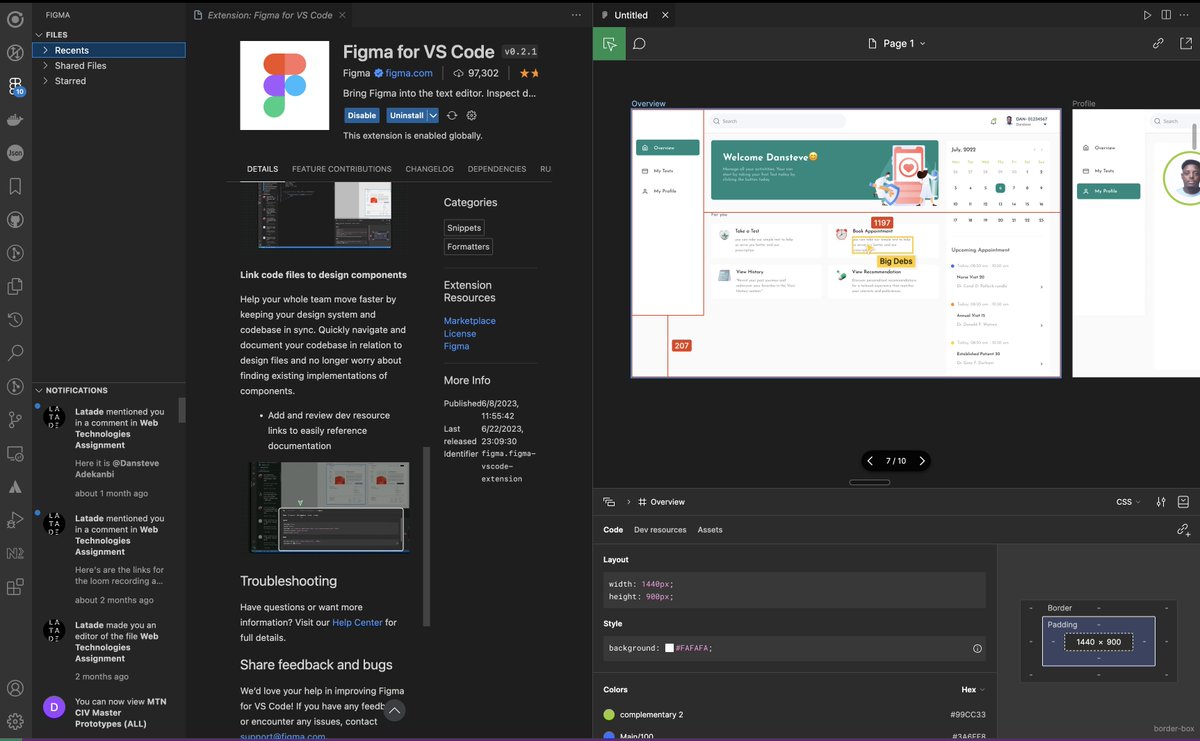Open the Uninstall dropdown arrow
1200x741 pixels.
coord(433,116)
